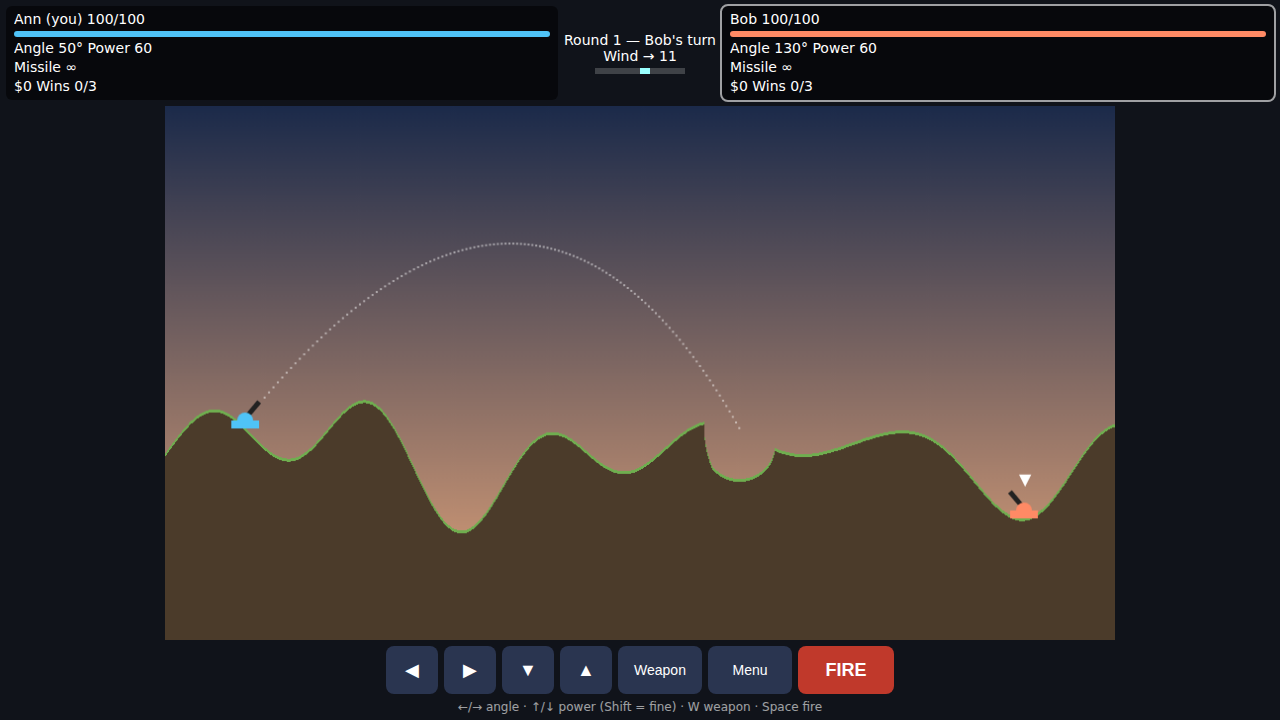Click the keyboard shortcuts hint text
The width and height of the screenshot is (1280, 720).
640,707
